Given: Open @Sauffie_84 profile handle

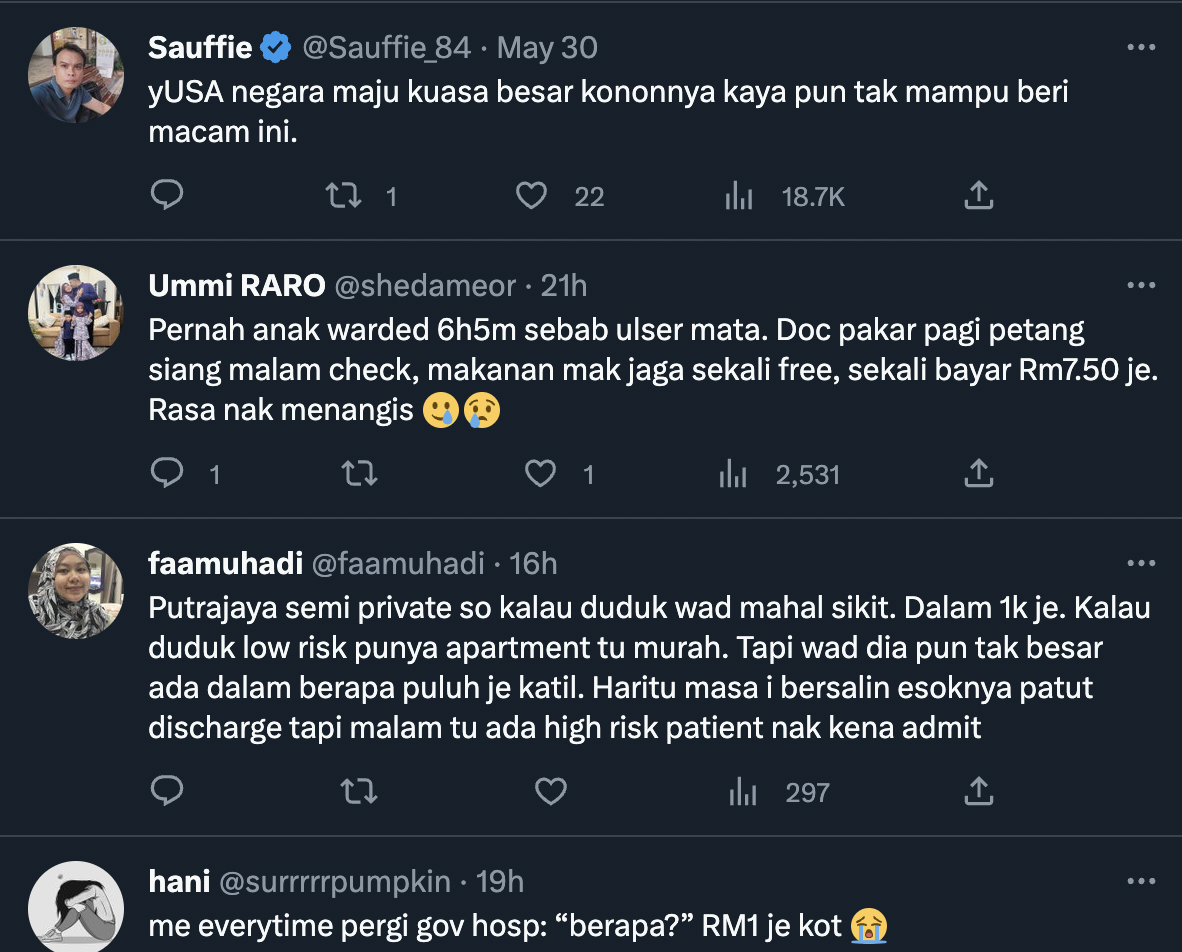Looking at the screenshot, I should [385, 47].
